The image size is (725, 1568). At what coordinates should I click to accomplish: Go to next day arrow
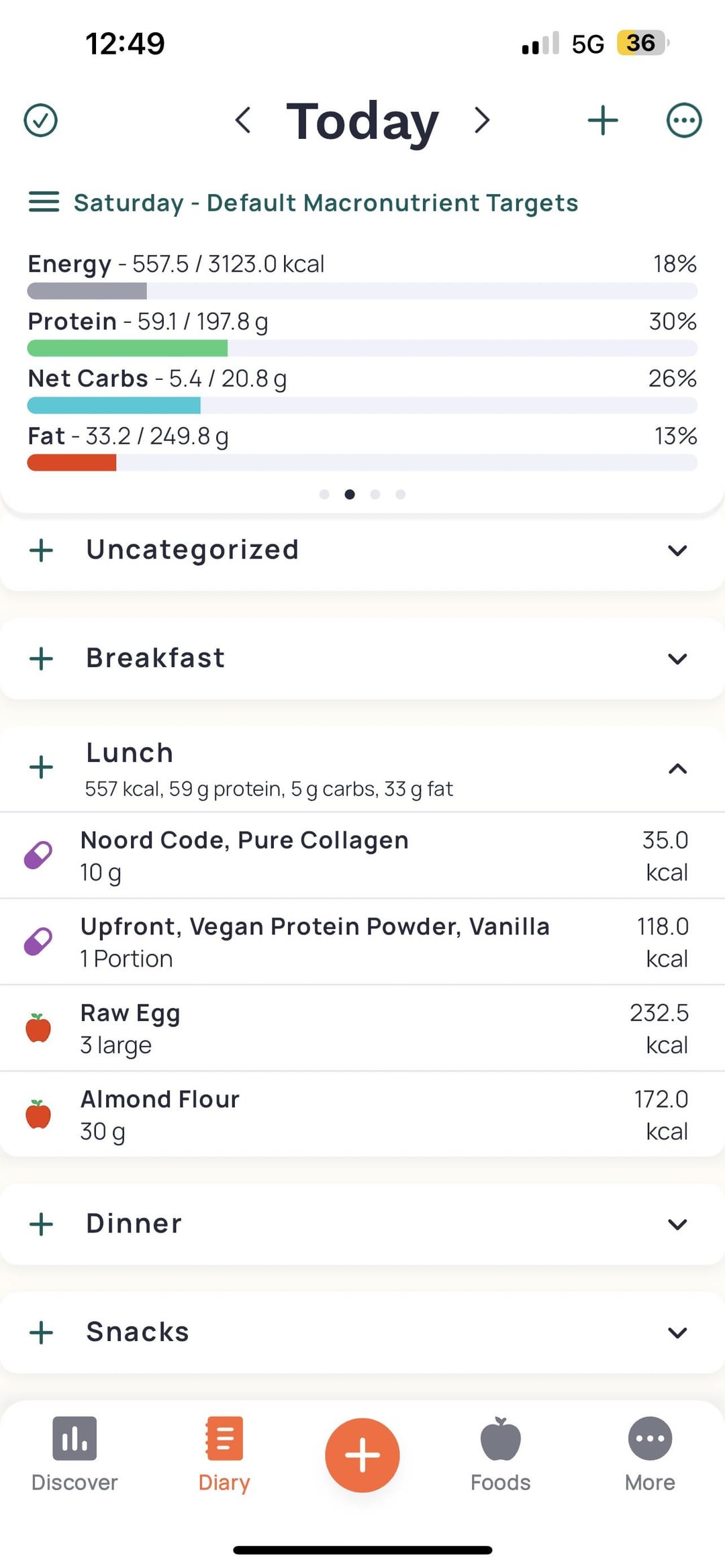pos(482,121)
